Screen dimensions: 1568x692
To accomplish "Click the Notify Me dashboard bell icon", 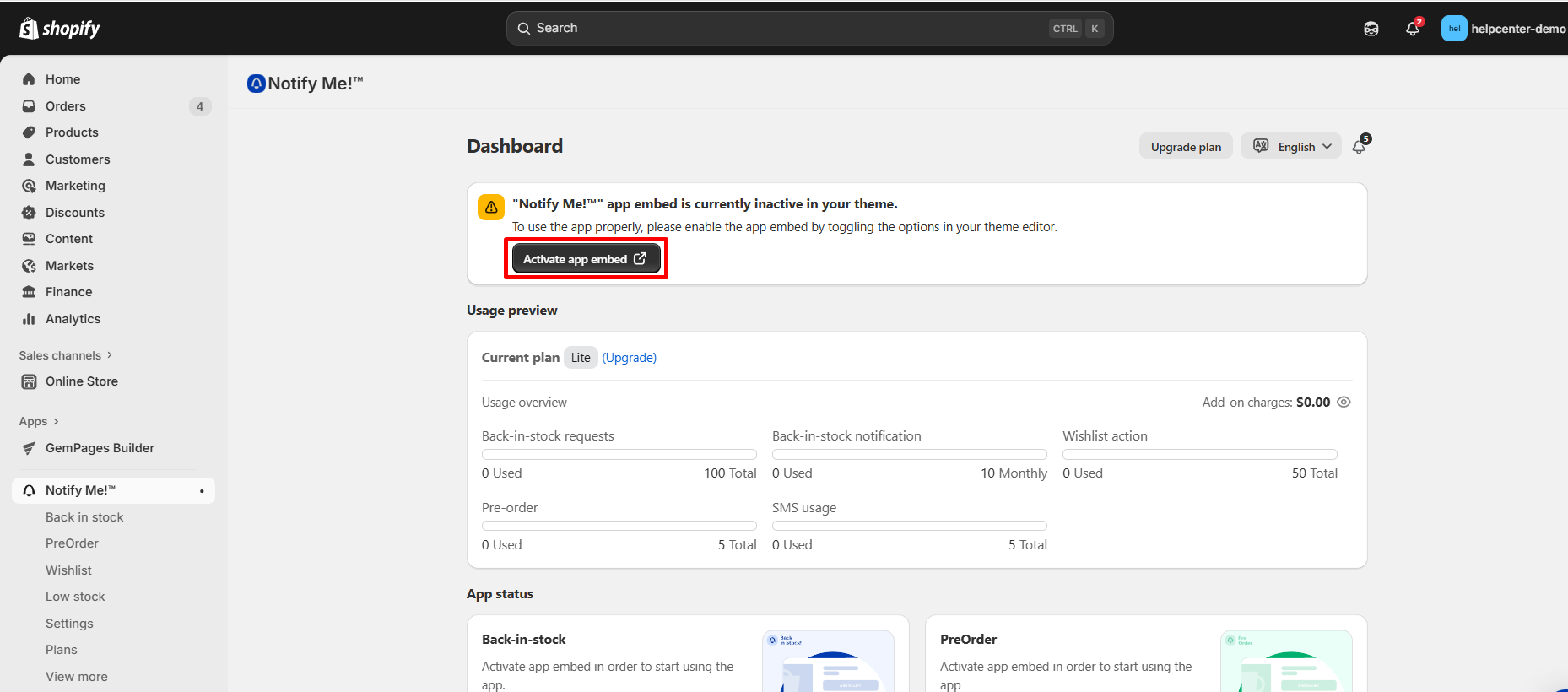I will tap(1359, 147).
